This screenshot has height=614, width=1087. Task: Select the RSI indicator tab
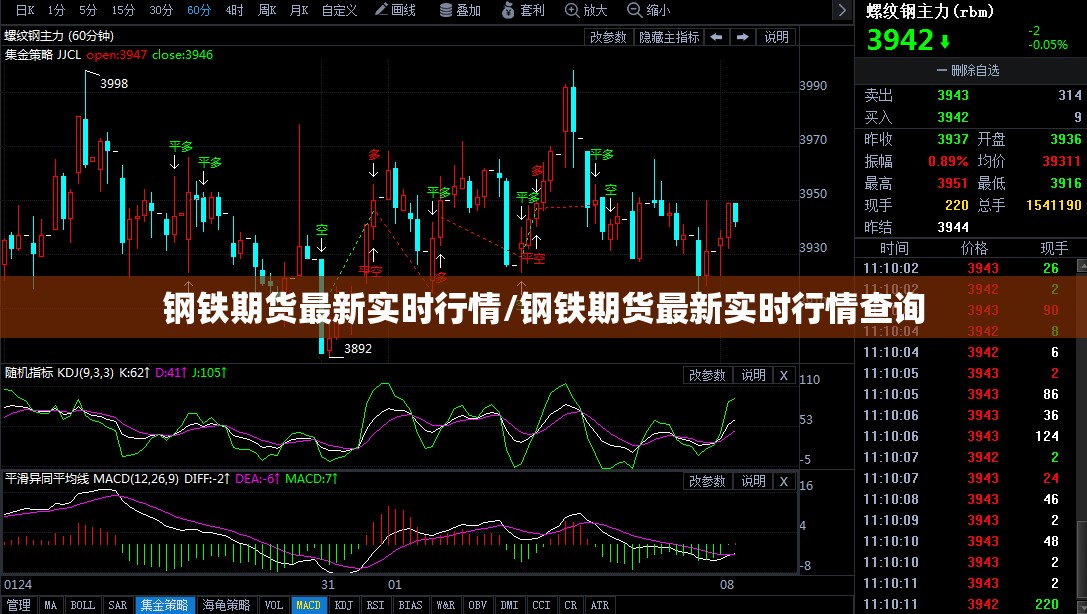(376, 605)
